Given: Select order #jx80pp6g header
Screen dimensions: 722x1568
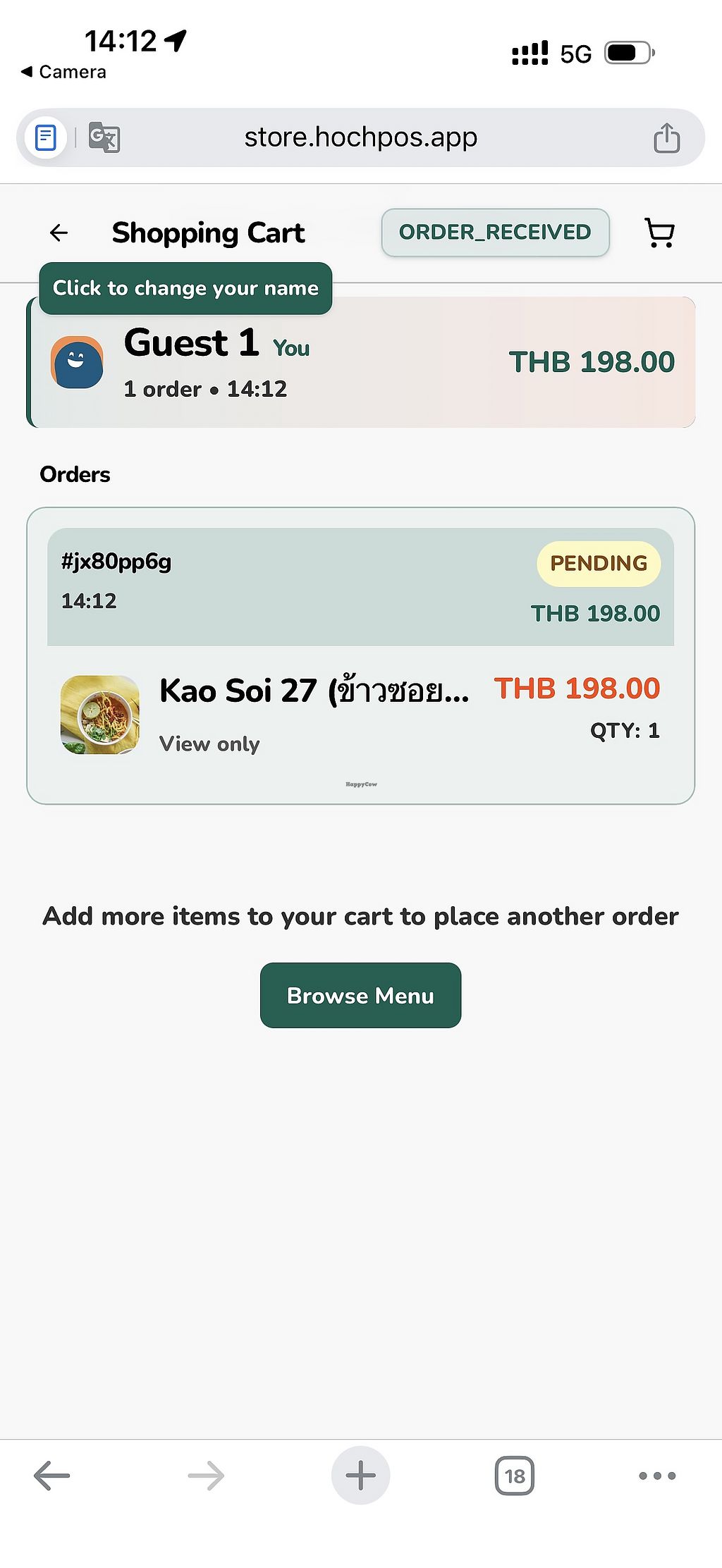Looking at the screenshot, I should click(116, 562).
